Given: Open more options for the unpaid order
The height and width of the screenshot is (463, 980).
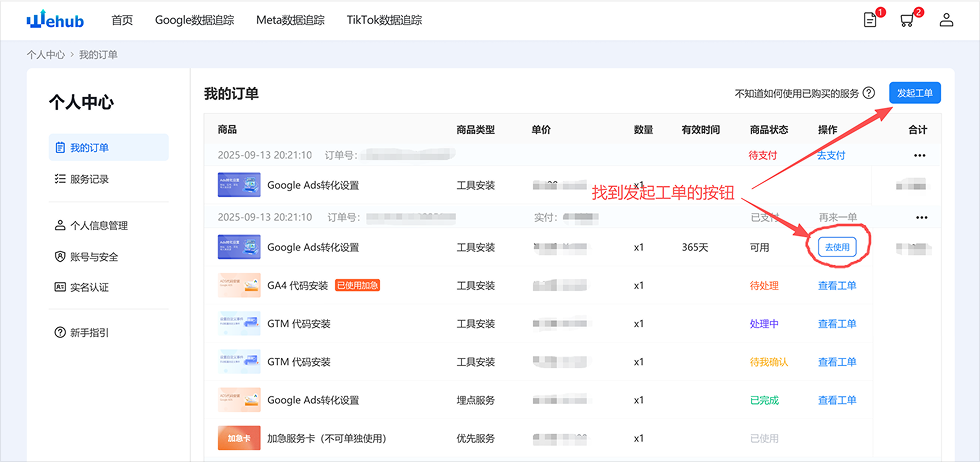Looking at the screenshot, I should pos(919,155).
